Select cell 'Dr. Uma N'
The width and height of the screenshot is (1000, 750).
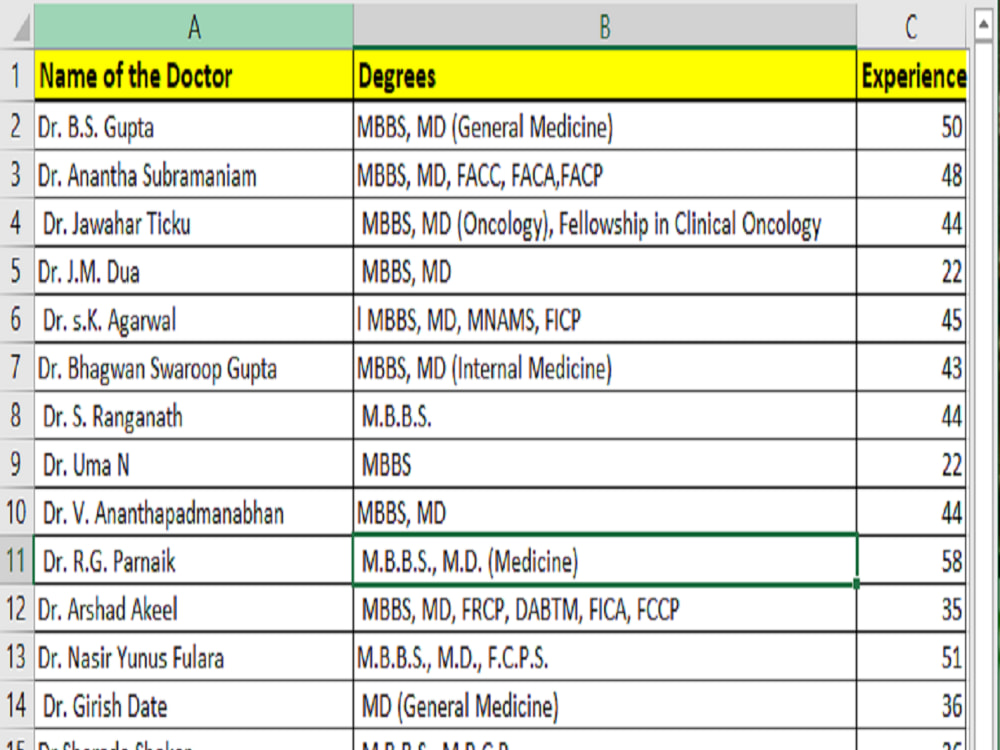pos(194,464)
